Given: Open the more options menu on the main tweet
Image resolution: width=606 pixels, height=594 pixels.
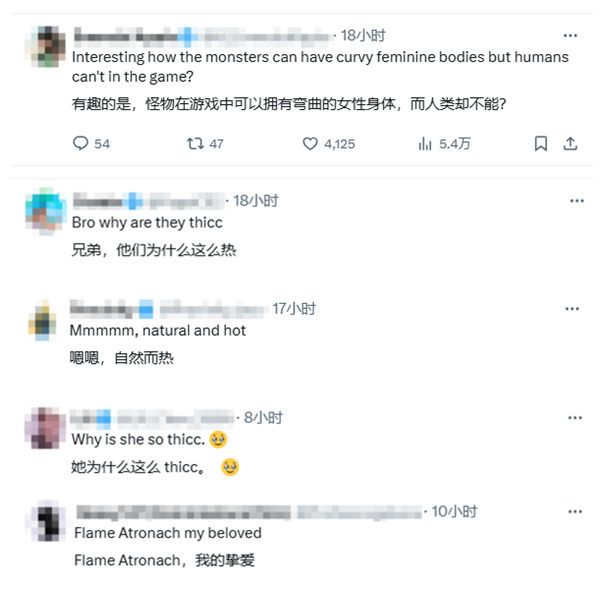Looking at the screenshot, I should pyautogui.click(x=570, y=36).
